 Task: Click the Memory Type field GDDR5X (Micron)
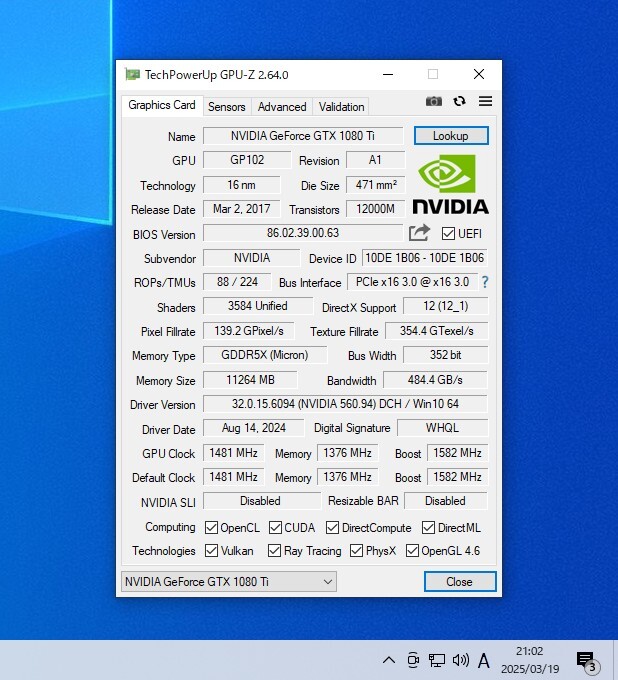pos(265,355)
